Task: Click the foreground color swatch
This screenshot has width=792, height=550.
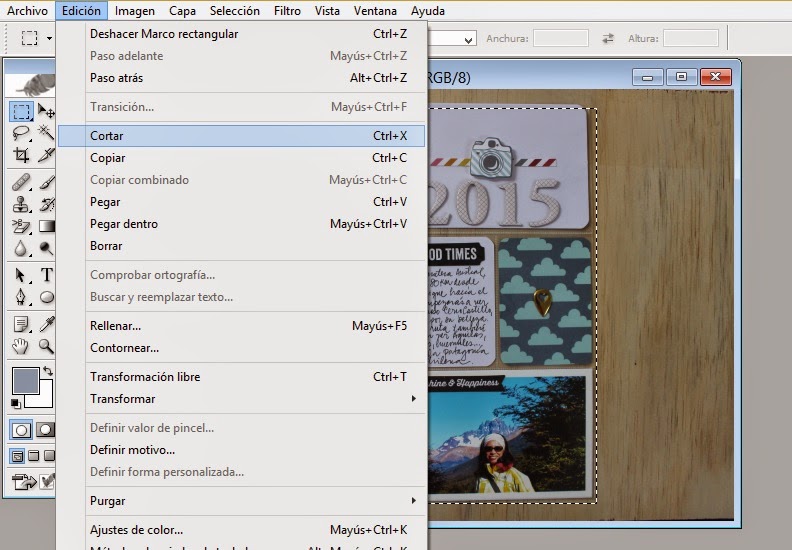Action: point(25,381)
